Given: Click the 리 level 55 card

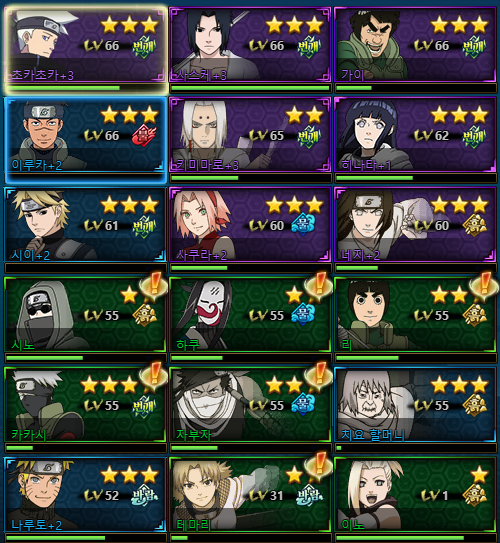Looking at the screenshot, I should coord(415,315).
